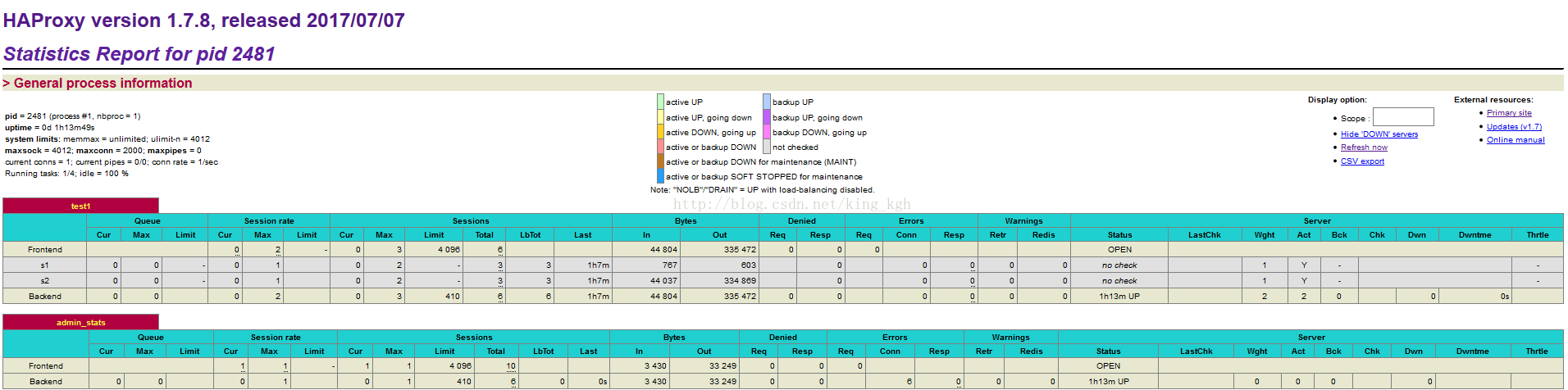Select the s1 server row label

point(44,265)
